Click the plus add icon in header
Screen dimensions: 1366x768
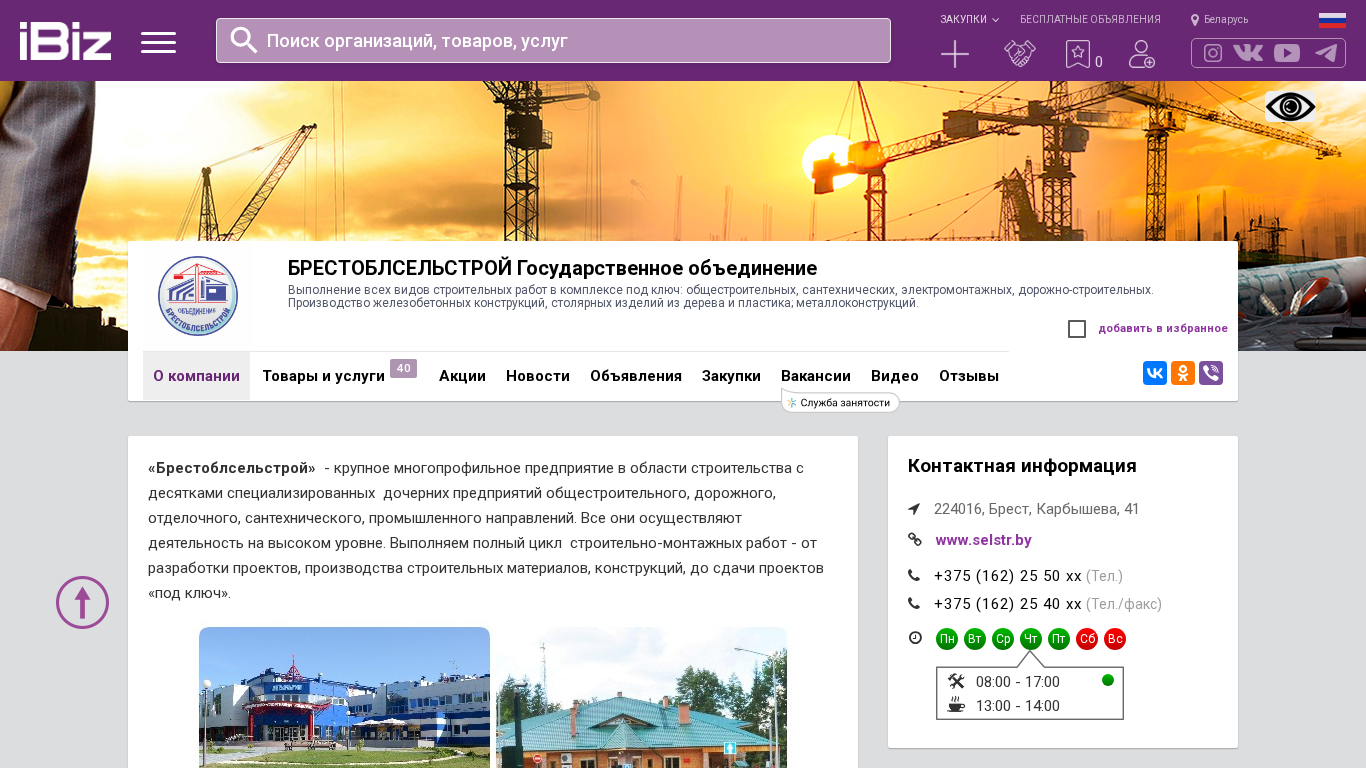coord(955,54)
